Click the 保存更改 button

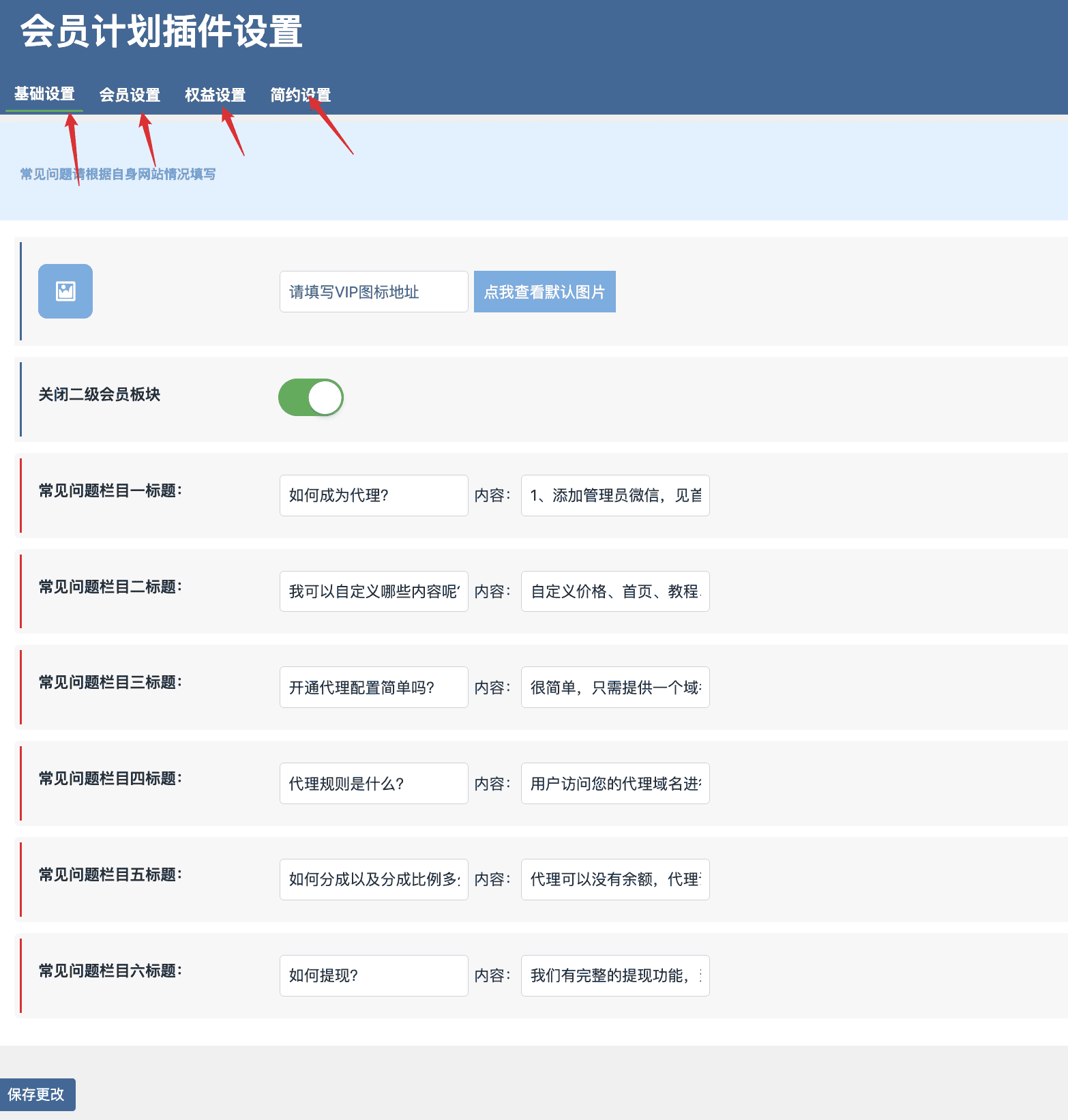point(37,1095)
